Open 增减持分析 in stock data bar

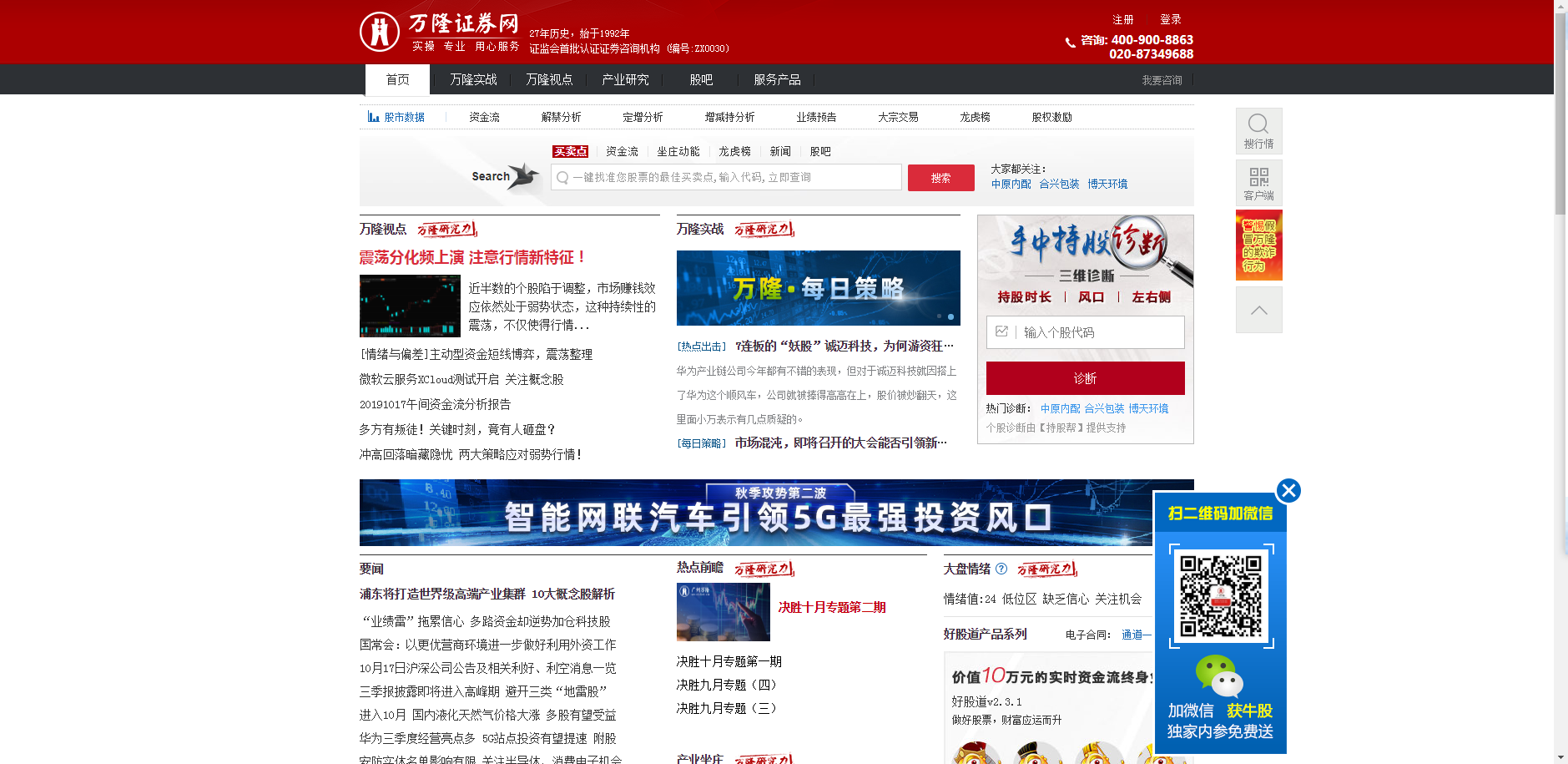(x=729, y=118)
